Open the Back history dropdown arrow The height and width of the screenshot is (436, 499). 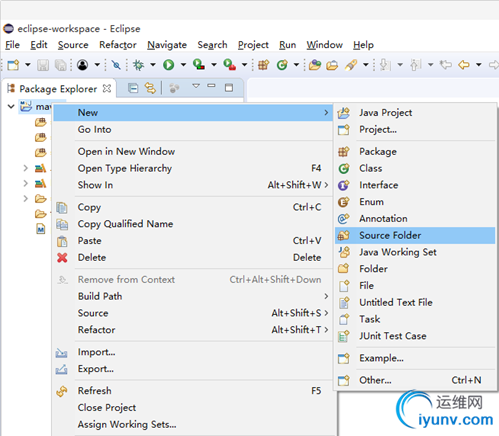click(x=479, y=65)
